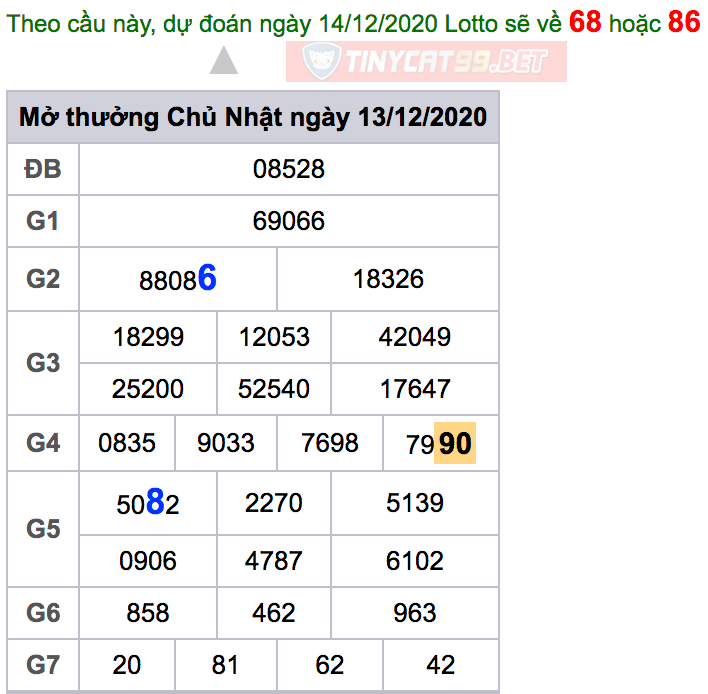Click the cat logo in the watermark
This screenshot has height=694, width=708.
coord(319,62)
